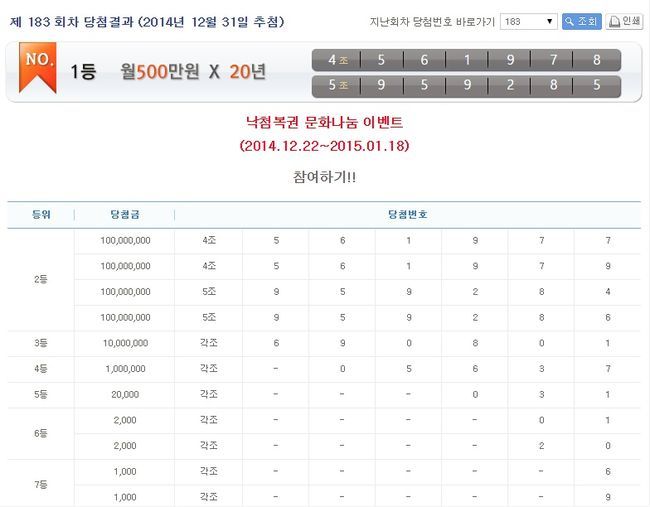
Task: Click the 6등 rank cell
Action: (41, 433)
